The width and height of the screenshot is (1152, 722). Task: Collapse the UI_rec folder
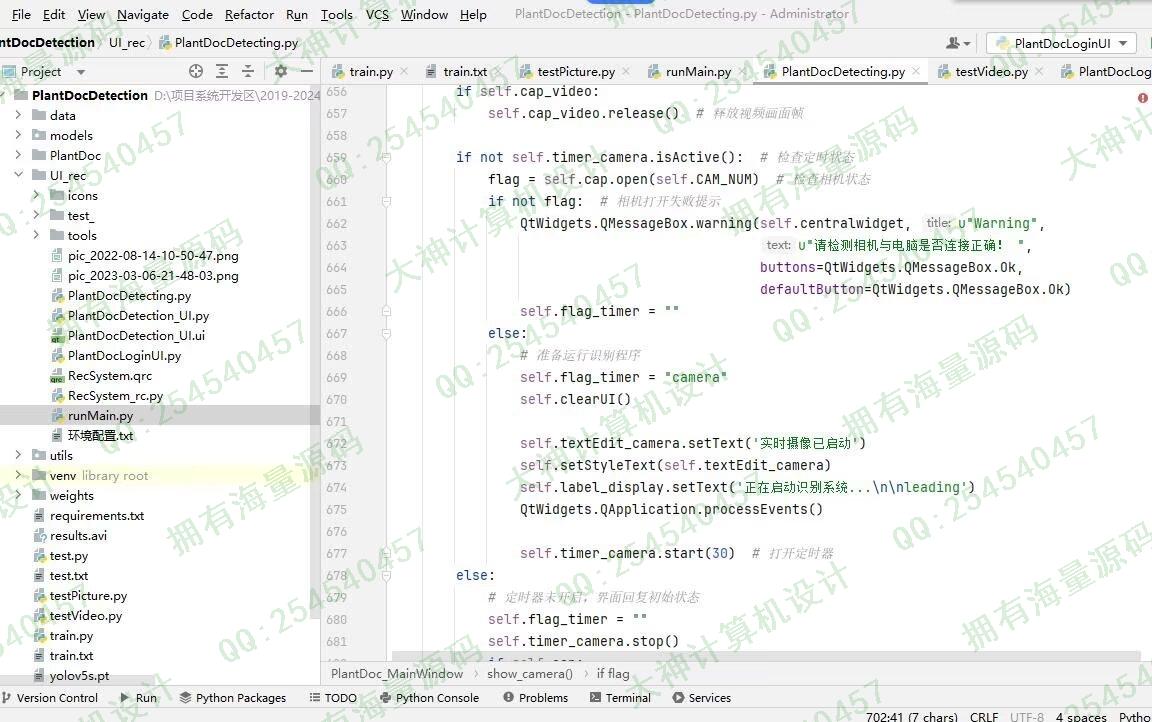pos(18,175)
